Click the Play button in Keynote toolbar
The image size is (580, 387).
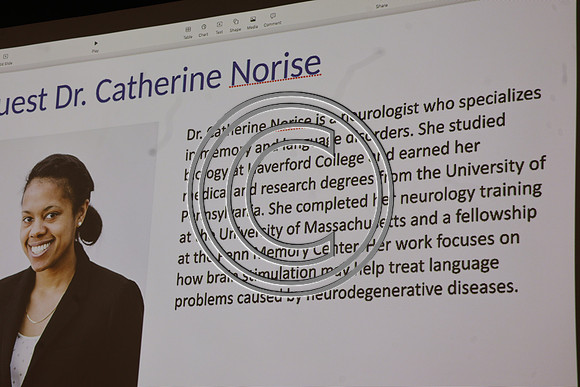[x=95, y=46]
